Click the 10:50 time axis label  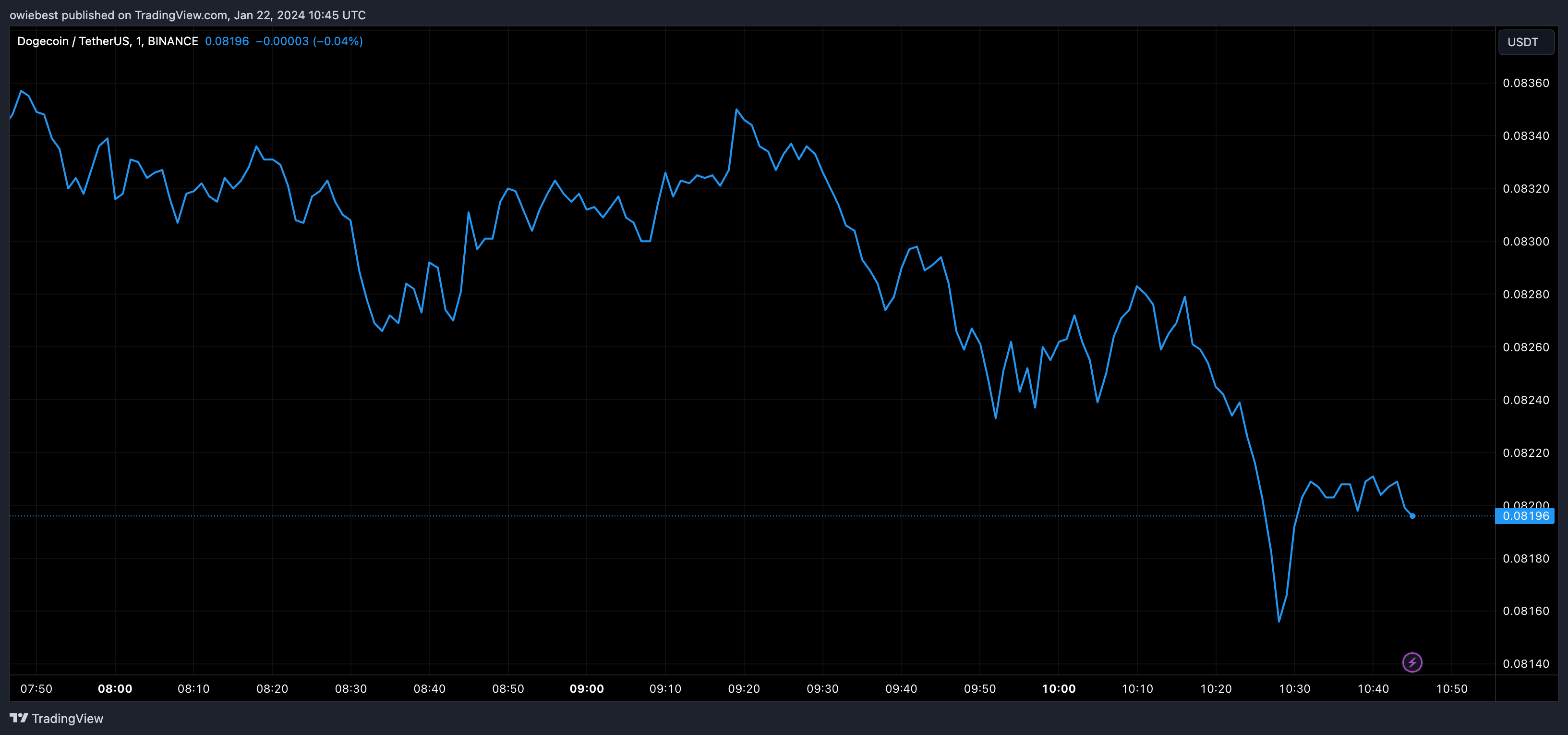(1452, 689)
